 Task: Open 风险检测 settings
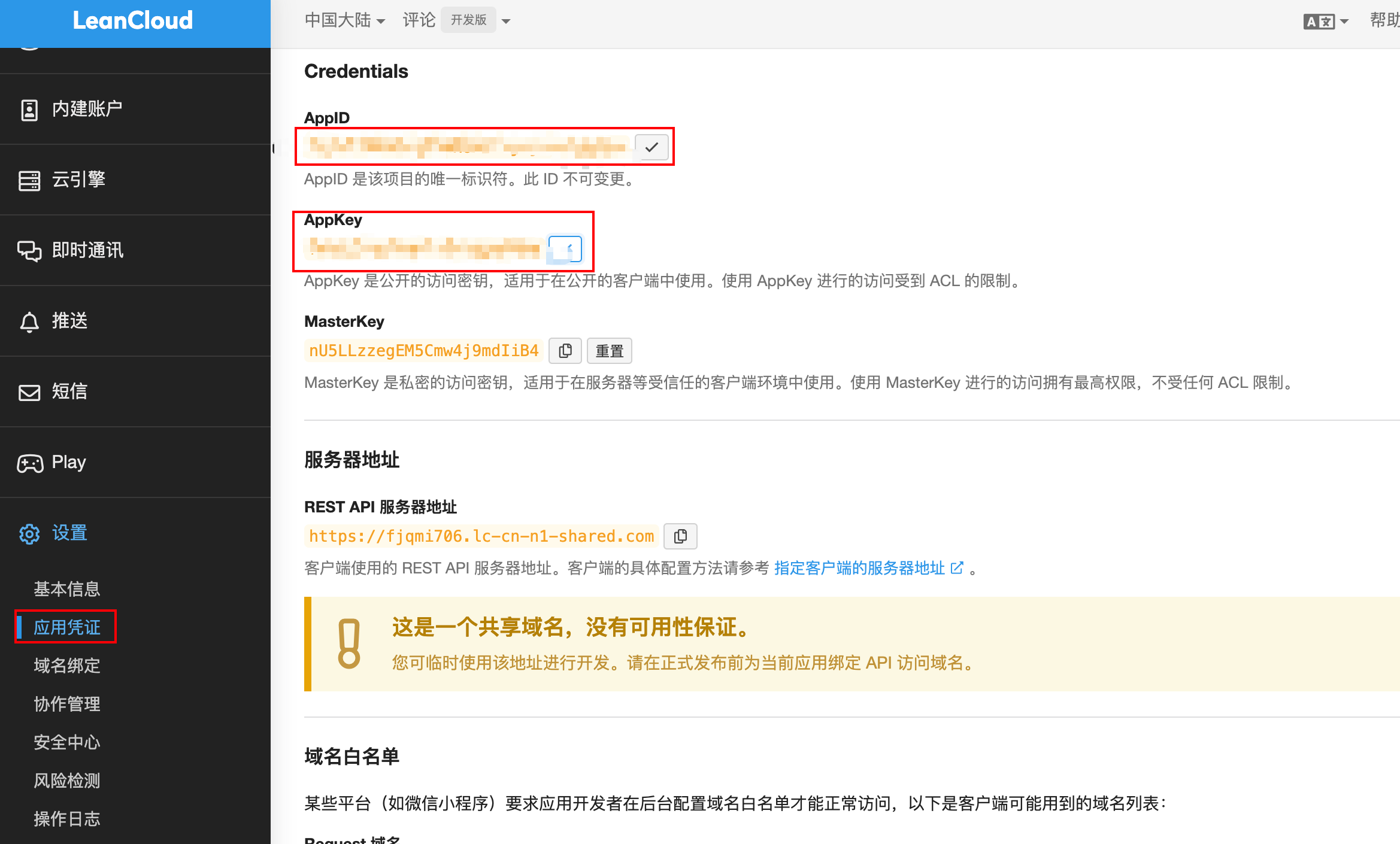pyautogui.click(x=67, y=781)
